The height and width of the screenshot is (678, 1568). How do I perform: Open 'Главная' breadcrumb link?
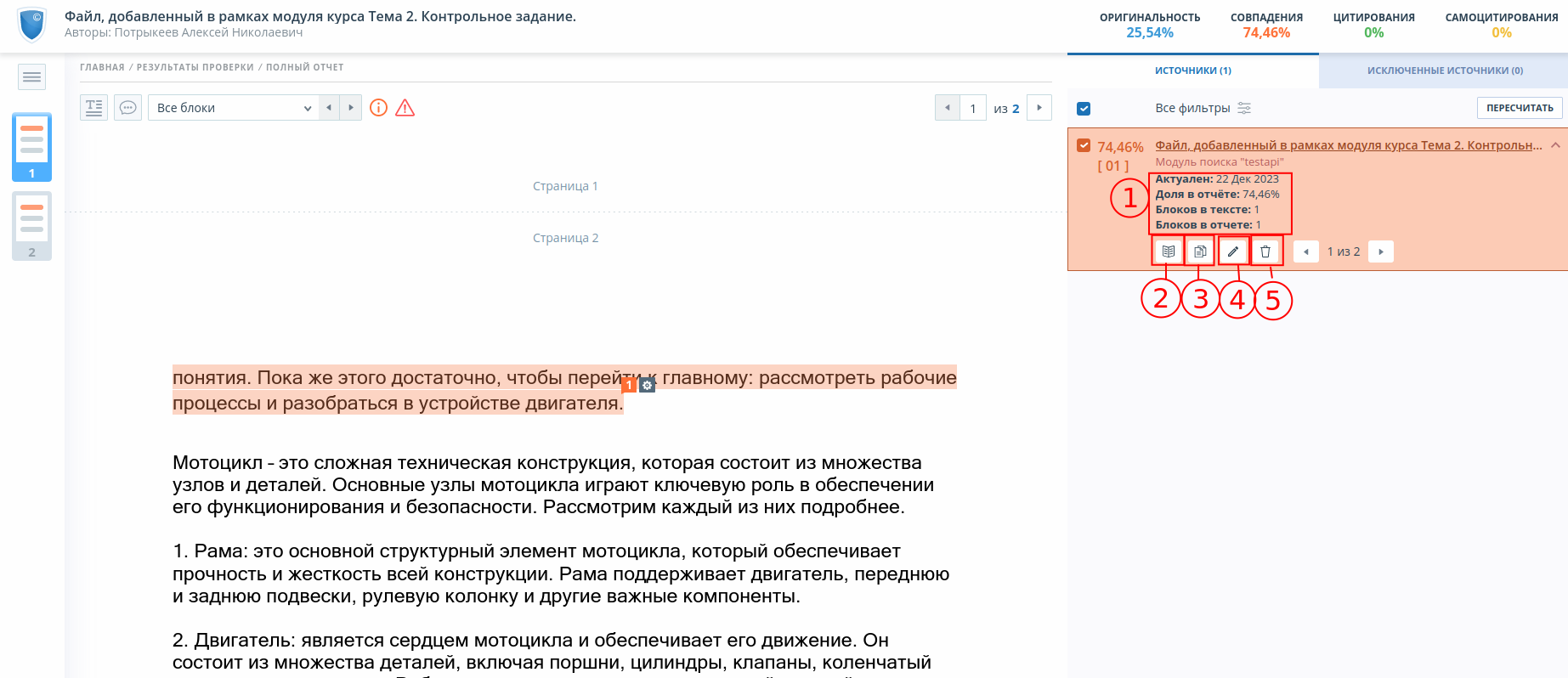click(x=102, y=67)
